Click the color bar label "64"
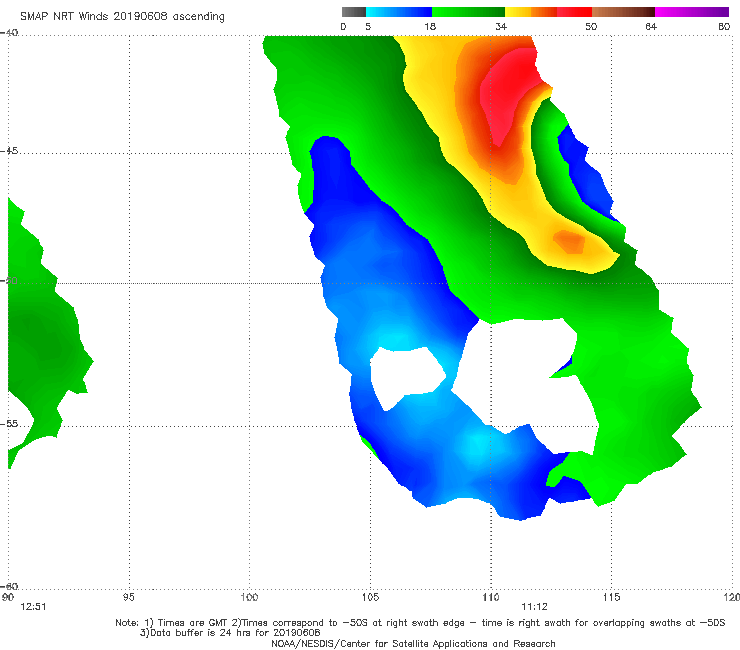 [651, 26]
